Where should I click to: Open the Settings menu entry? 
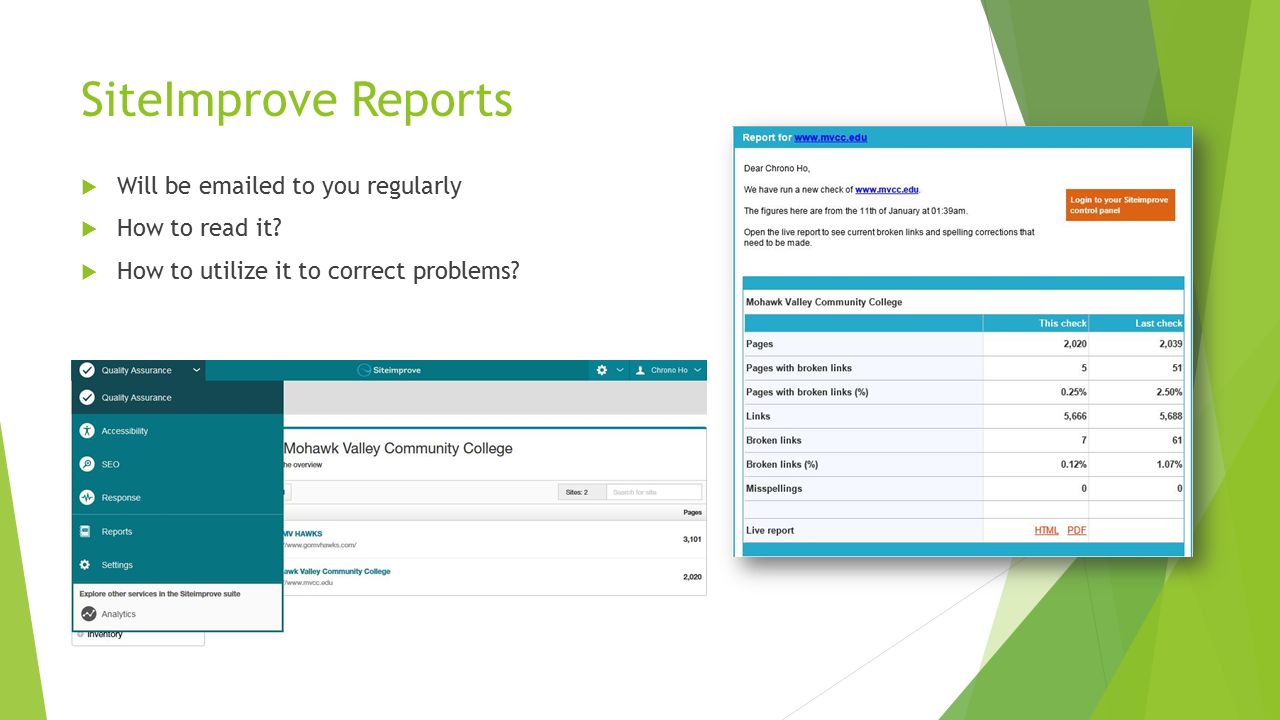point(178,565)
